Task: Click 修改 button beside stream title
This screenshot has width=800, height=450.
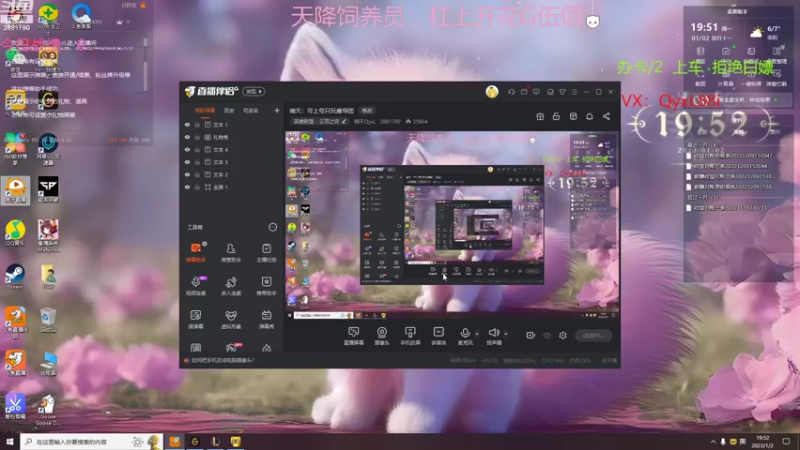Action: (x=367, y=111)
